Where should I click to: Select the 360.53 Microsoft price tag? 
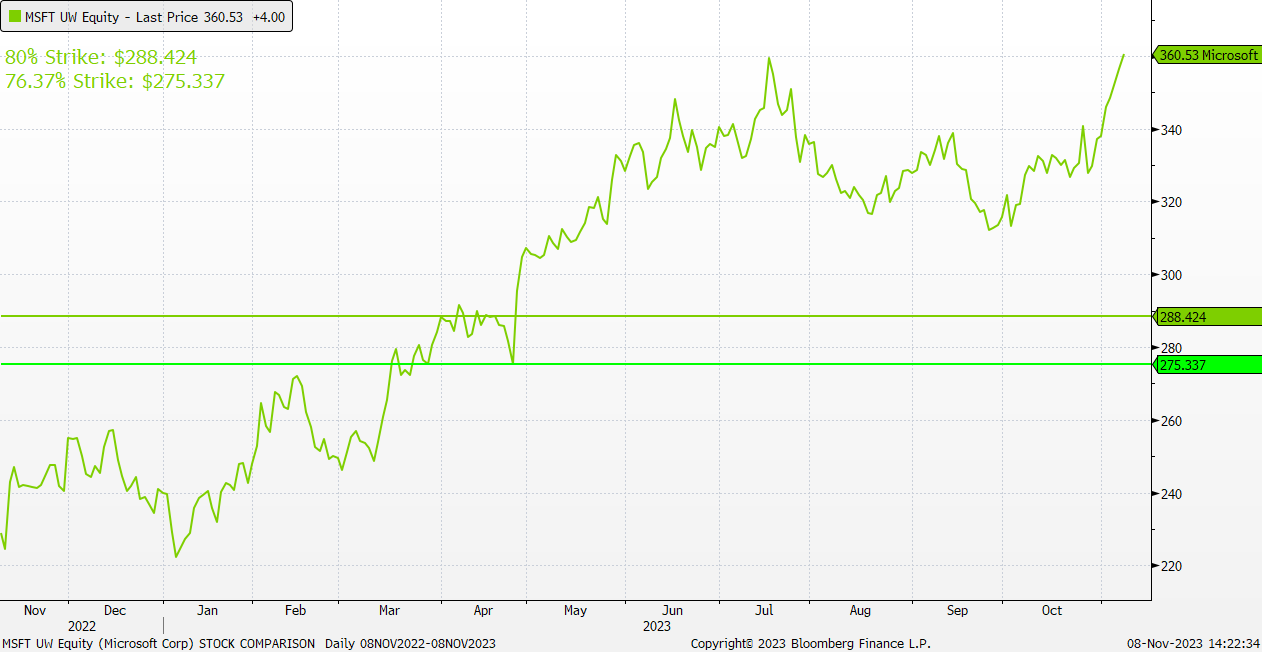tap(1206, 55)
